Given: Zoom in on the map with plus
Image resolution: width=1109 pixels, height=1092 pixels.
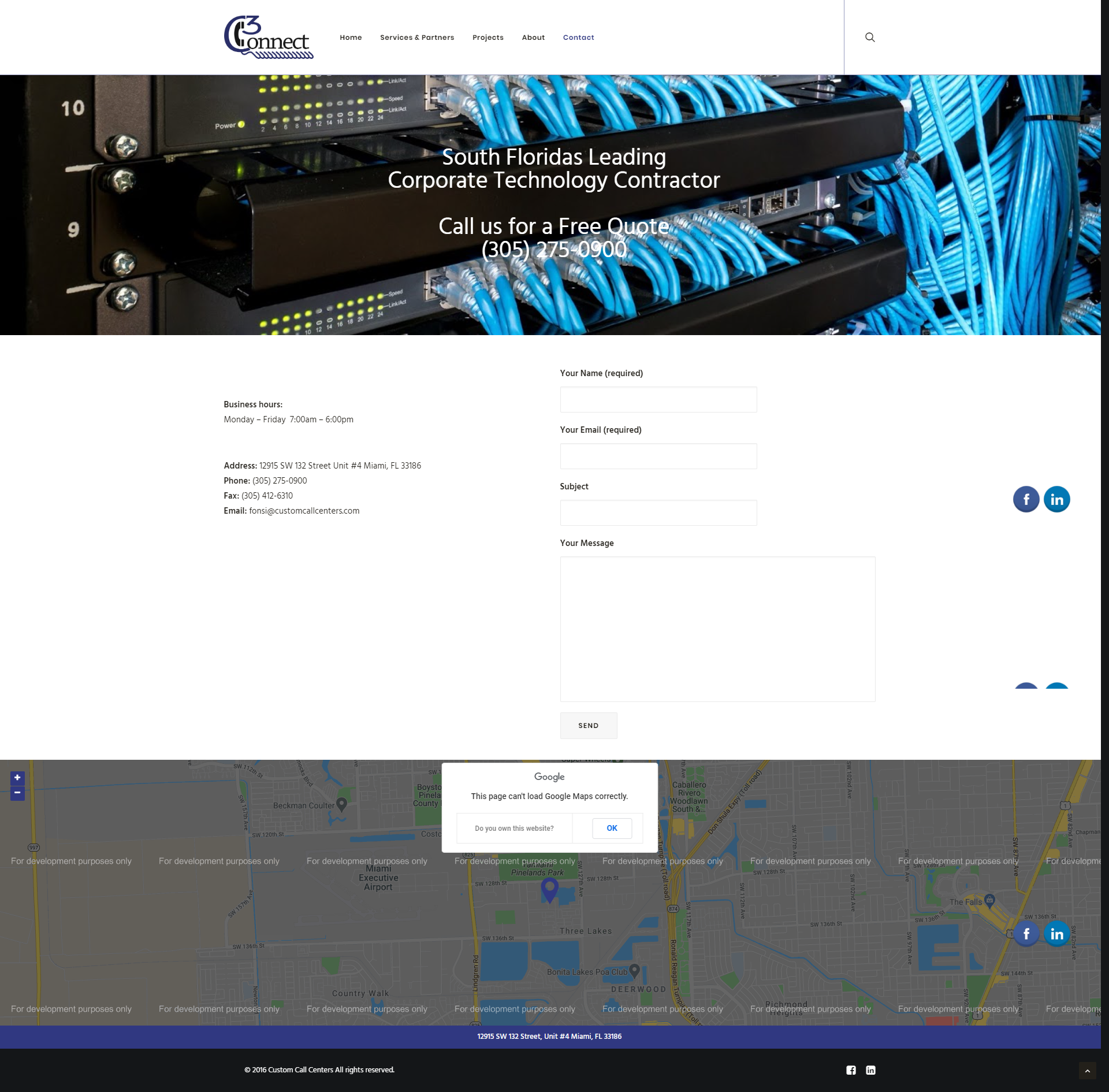Looking at the screenshot, I should tap(17, 778).
